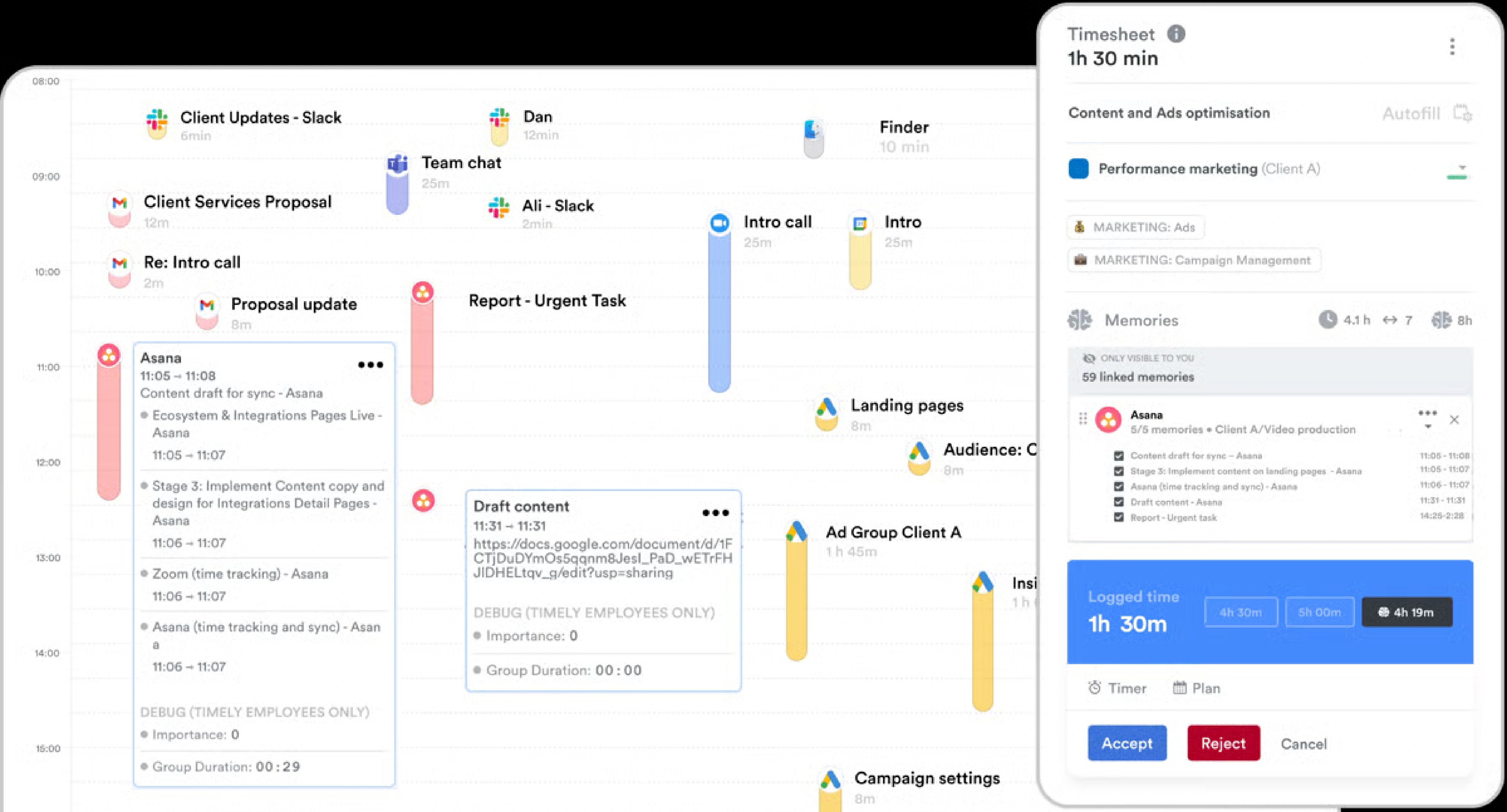Remove Asana memory group with X
Image resolution: width=1507 pixels, height=812 pixels.
coord(1454,419)
